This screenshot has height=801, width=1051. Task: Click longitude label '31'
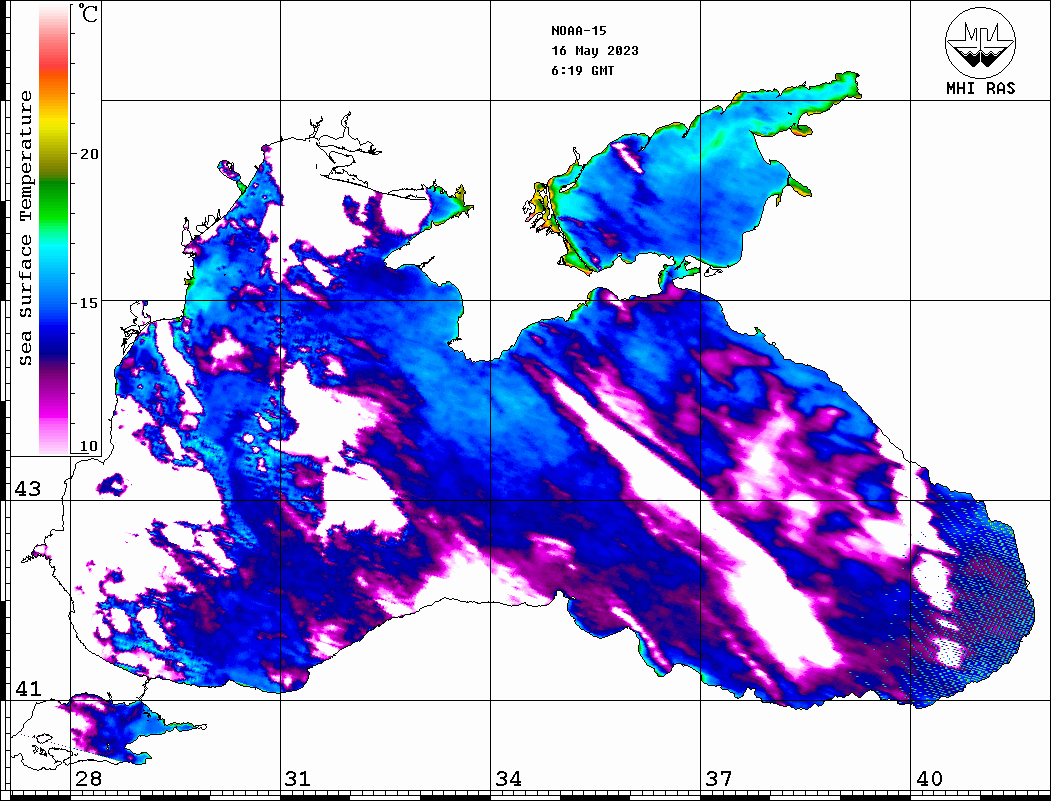coord(298,779)
